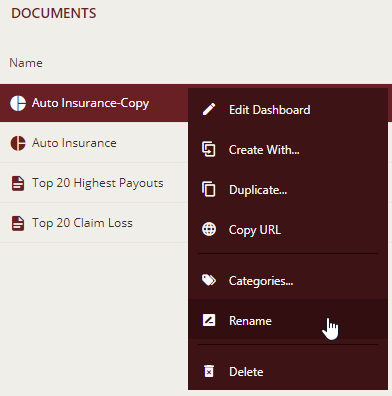Click the Name column header

(26, 63)
